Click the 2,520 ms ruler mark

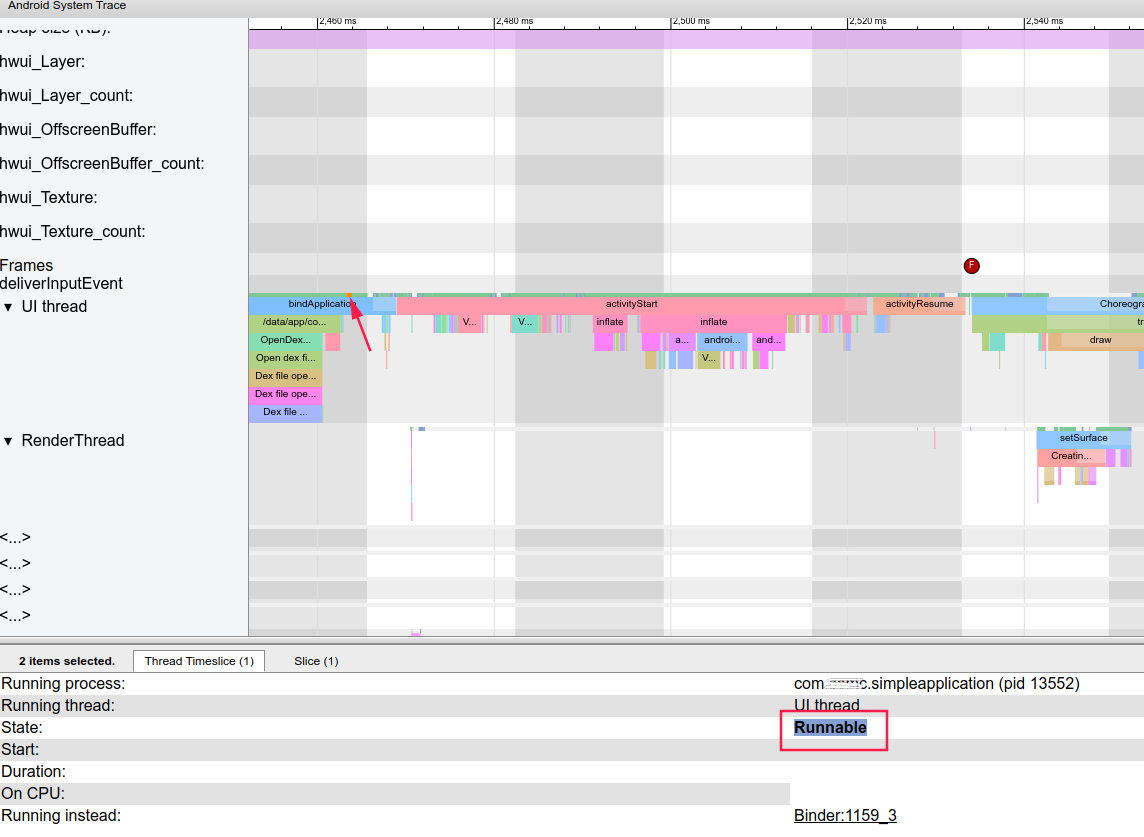pyautogui.click(x=867, y=21)
